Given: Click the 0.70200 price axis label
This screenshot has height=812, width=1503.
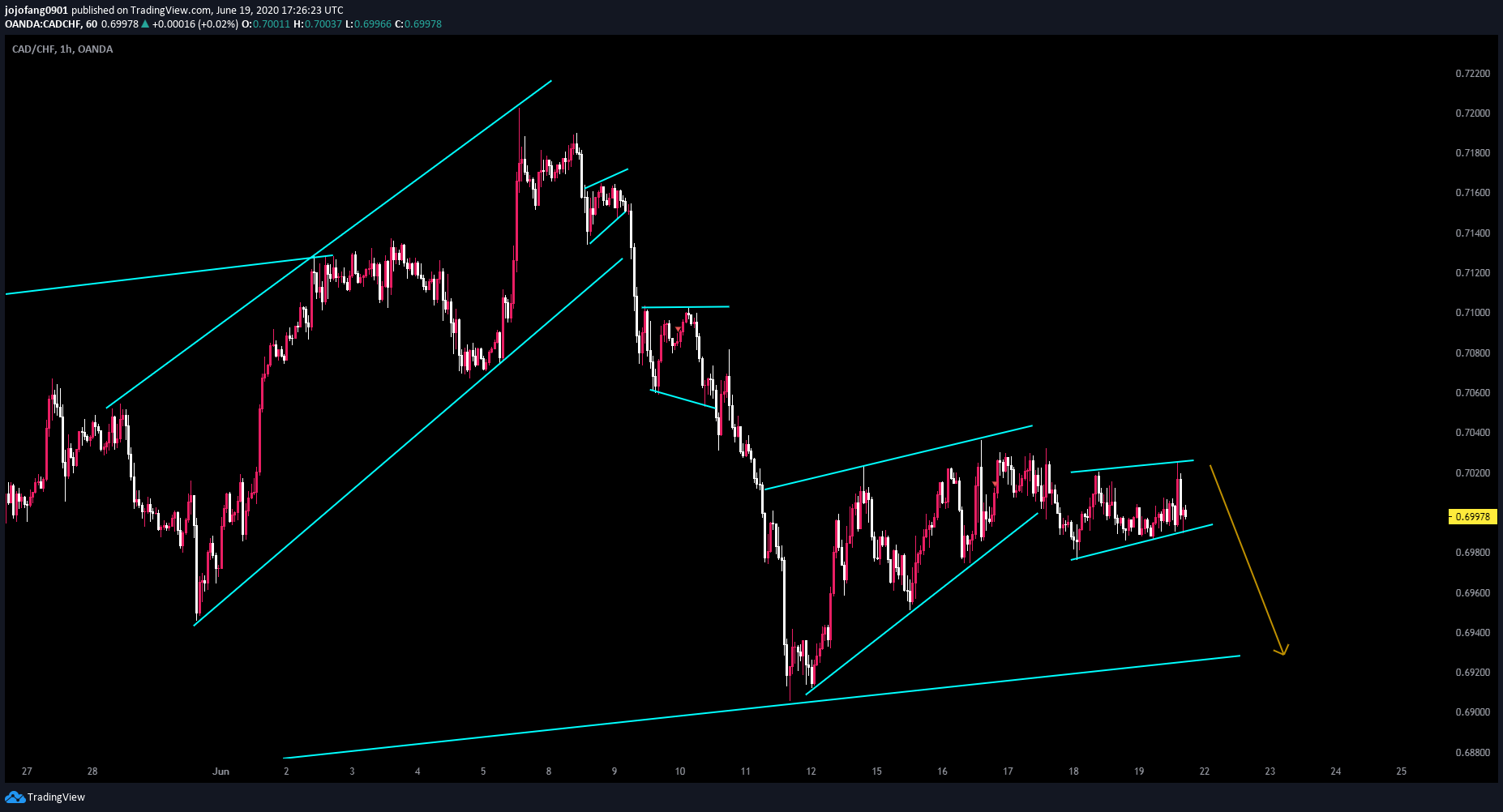Looking at the screenshot, I should click(1473, 473).
